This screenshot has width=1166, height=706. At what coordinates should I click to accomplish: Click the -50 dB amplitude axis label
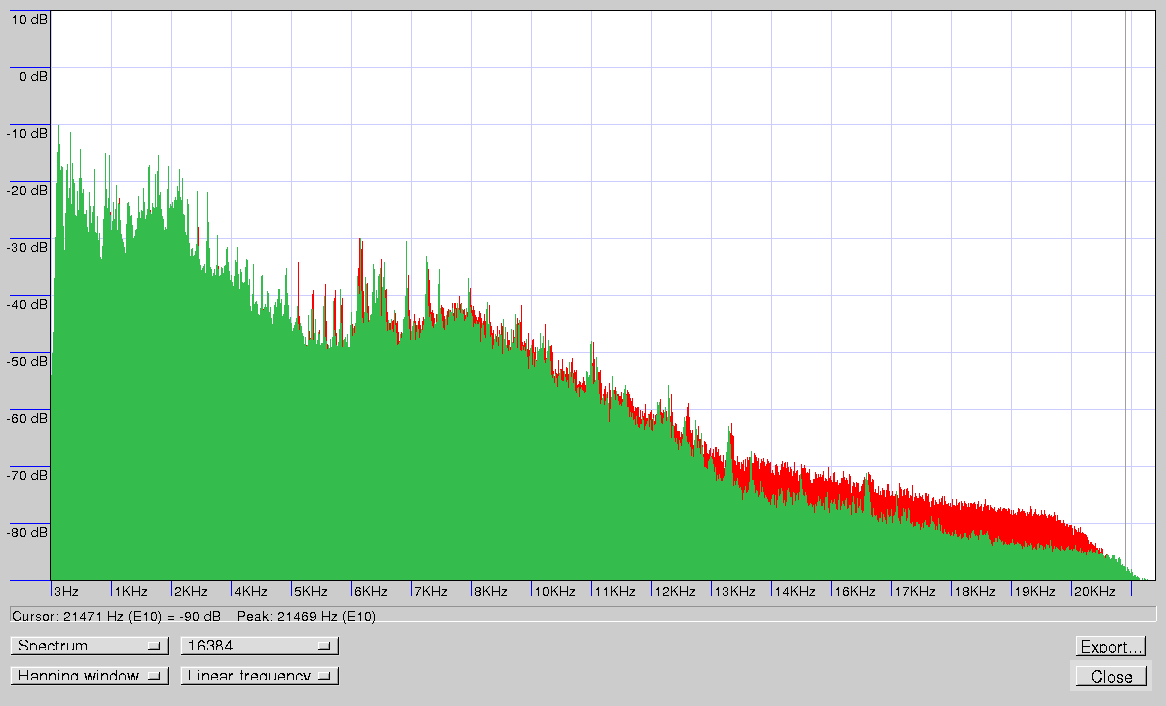[x=28, y=361]
